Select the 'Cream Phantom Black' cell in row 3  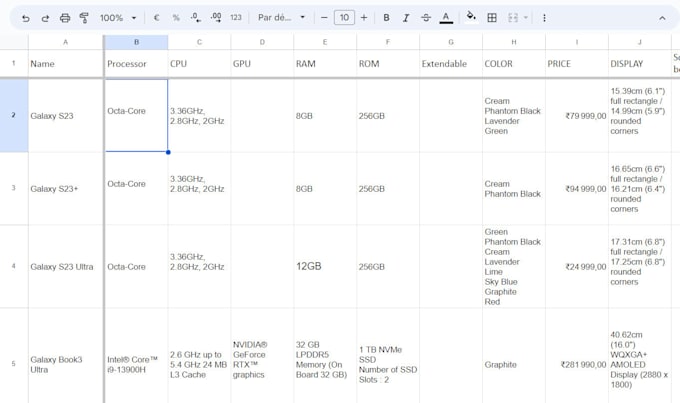(x=514, y=188)
